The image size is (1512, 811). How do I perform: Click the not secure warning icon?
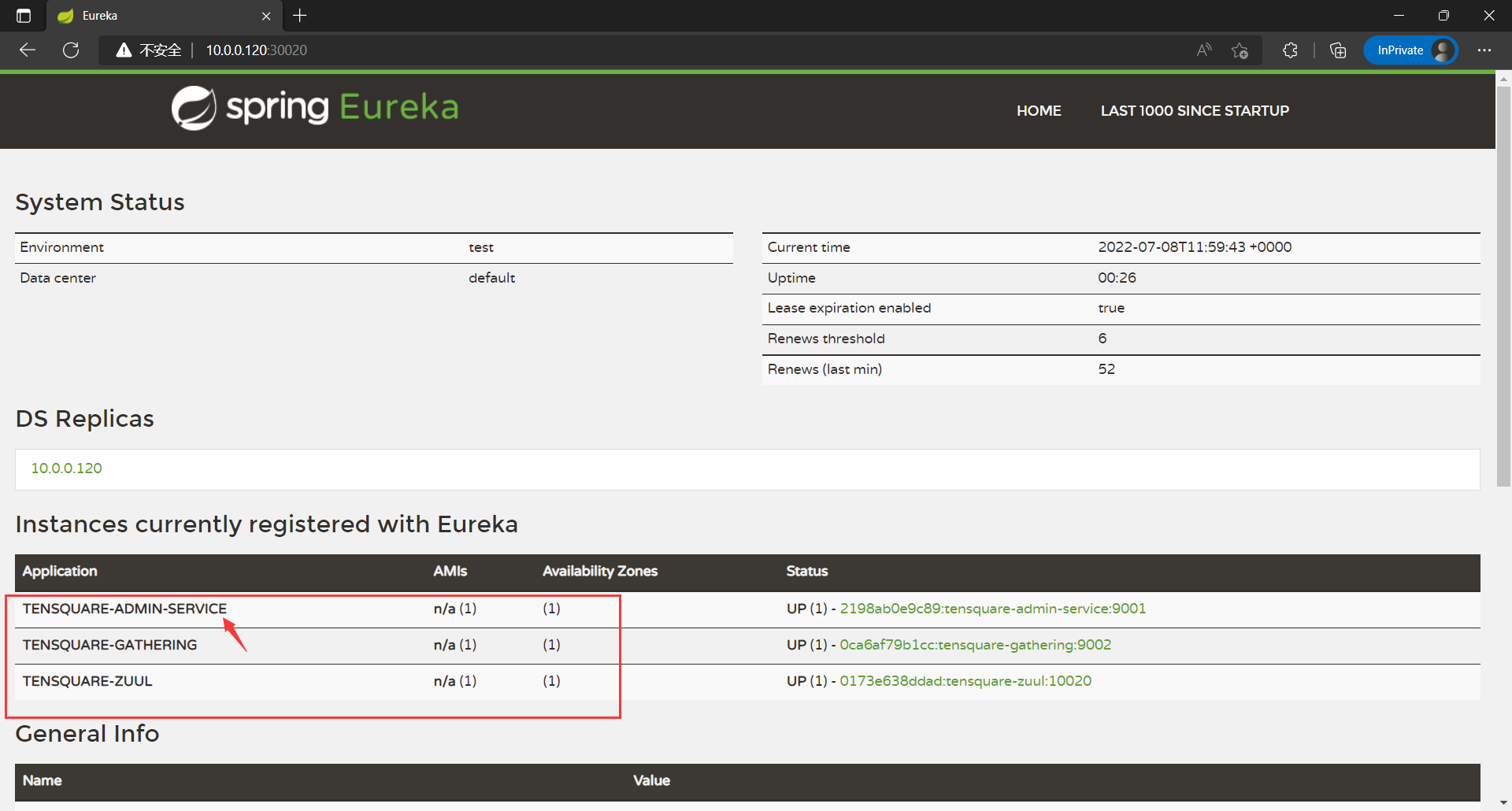pos(124,50)
